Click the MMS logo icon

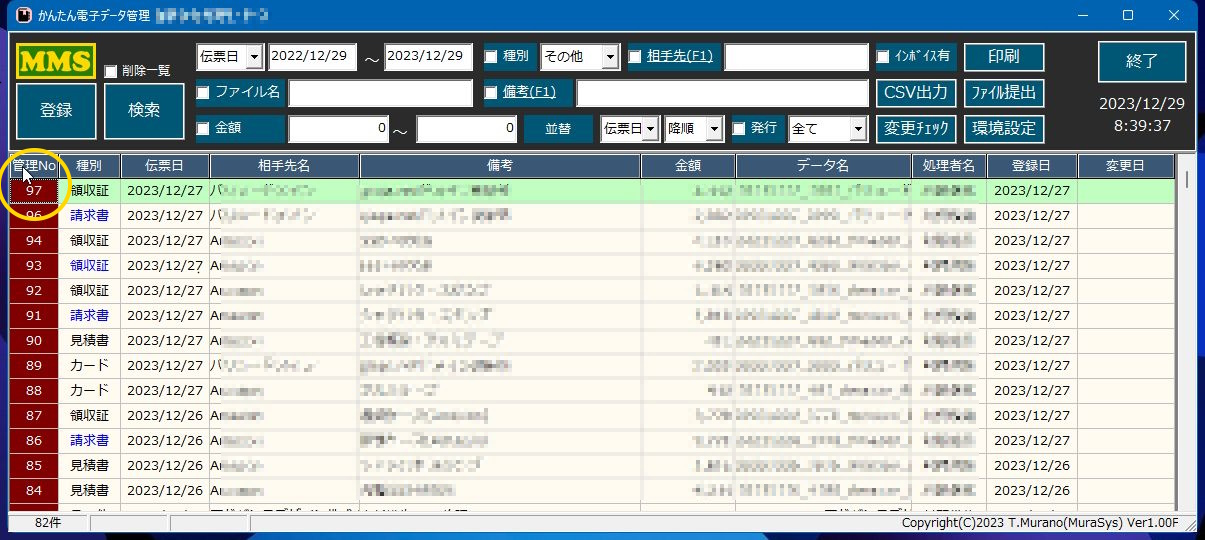[56, 61]
